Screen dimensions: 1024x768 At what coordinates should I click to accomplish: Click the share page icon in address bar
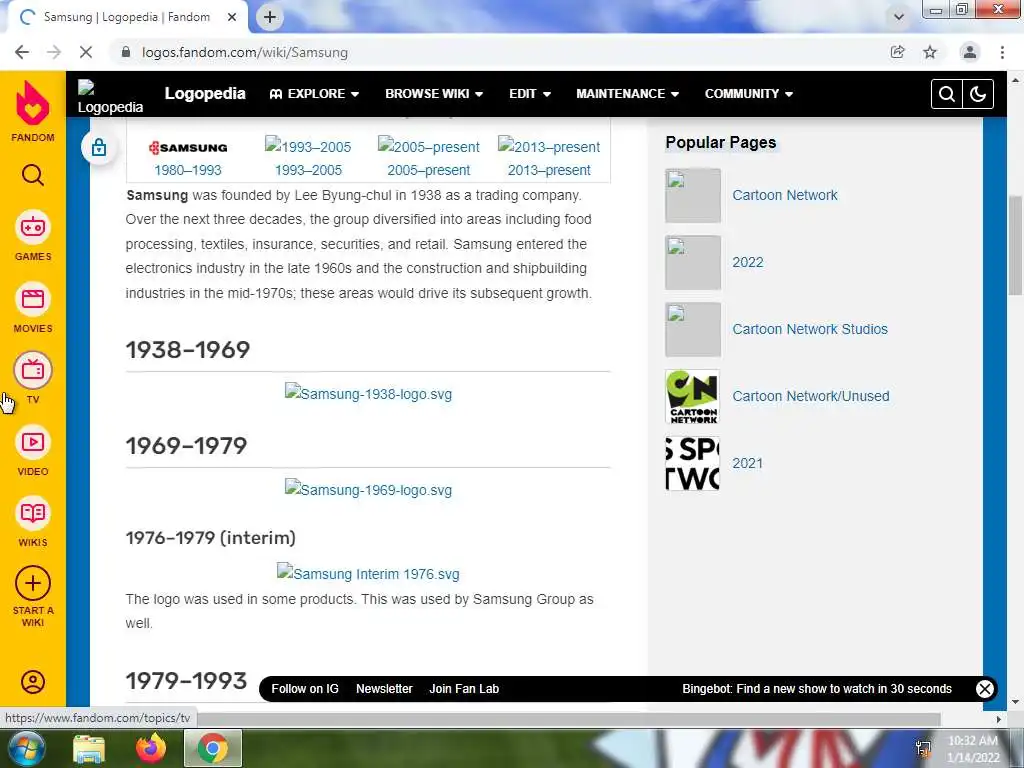coord(897,52)
